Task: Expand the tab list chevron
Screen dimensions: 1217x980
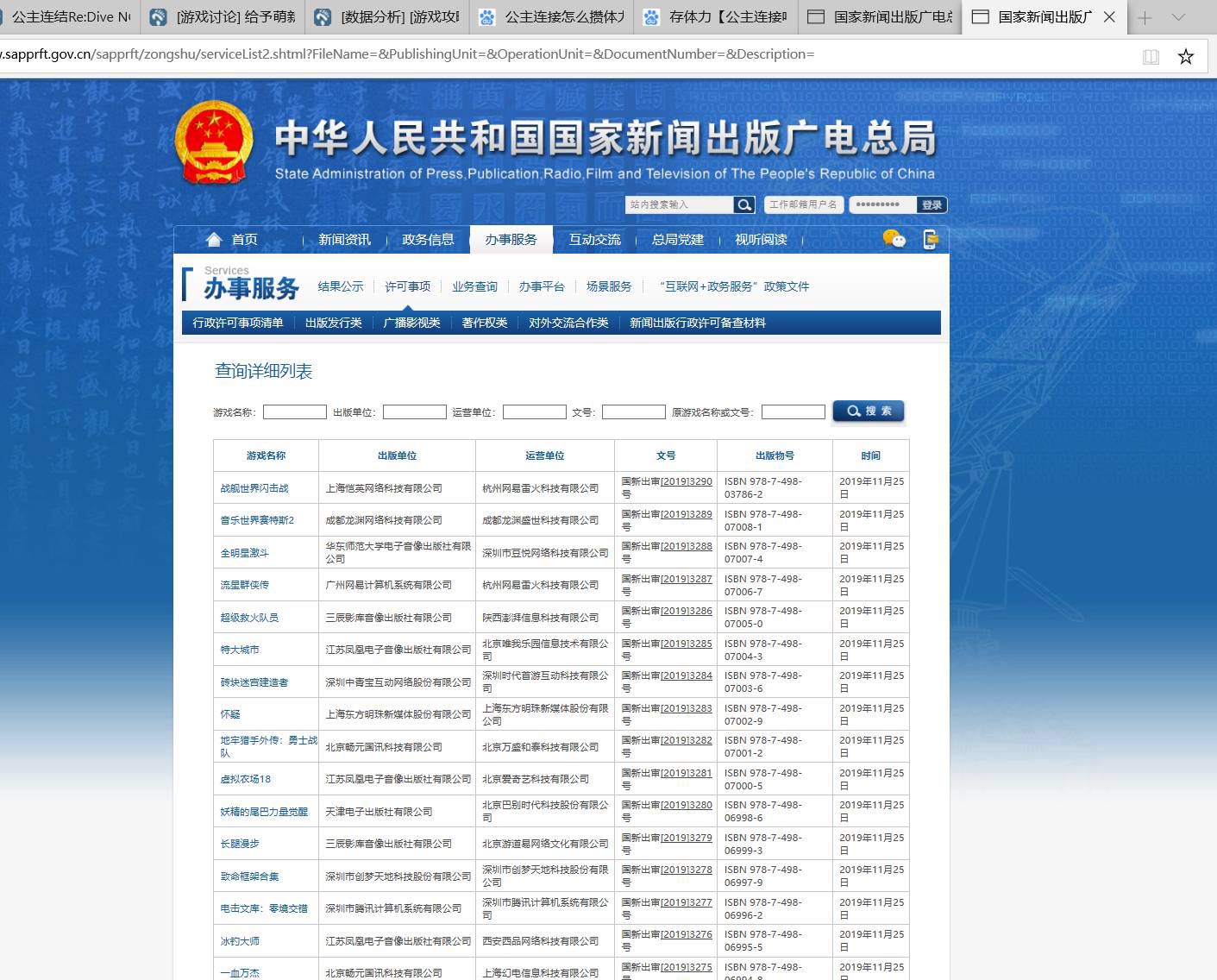Action: point(1178,17)
